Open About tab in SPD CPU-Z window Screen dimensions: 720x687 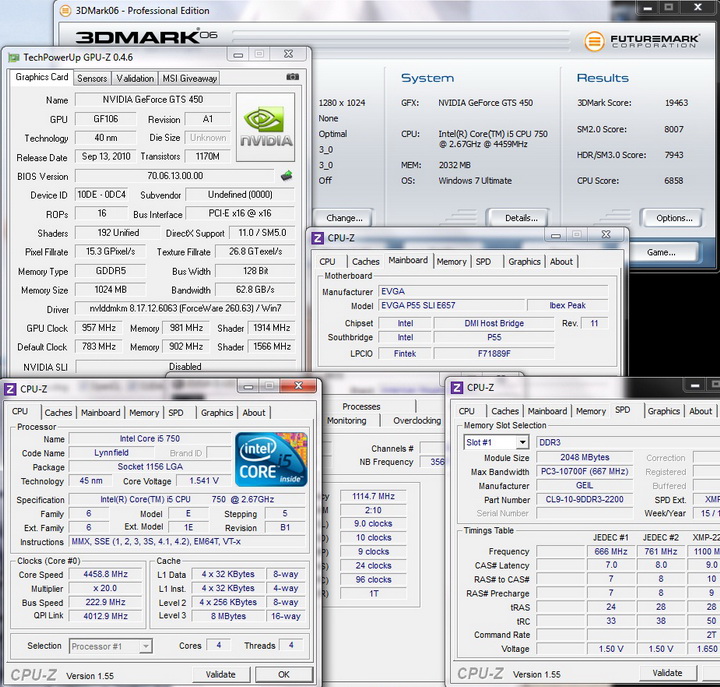700,411
